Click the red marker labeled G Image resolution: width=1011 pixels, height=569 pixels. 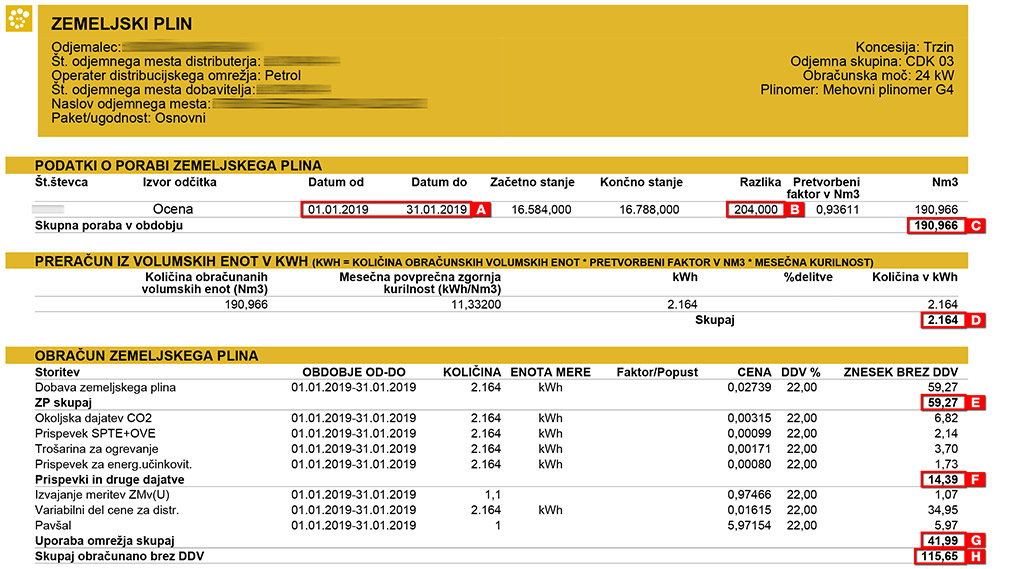pyautogui.click(x=977, y=540)
